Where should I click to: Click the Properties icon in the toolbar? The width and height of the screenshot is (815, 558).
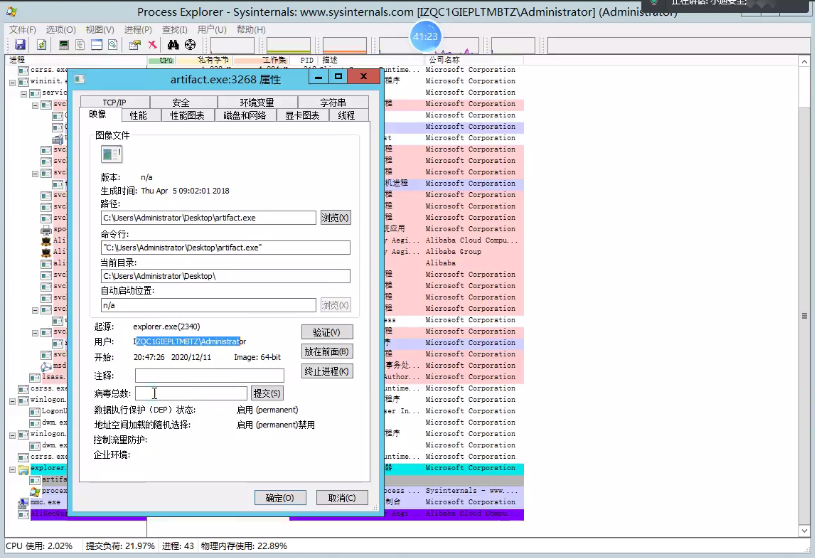pyautogui.click(x=135, y=45)
